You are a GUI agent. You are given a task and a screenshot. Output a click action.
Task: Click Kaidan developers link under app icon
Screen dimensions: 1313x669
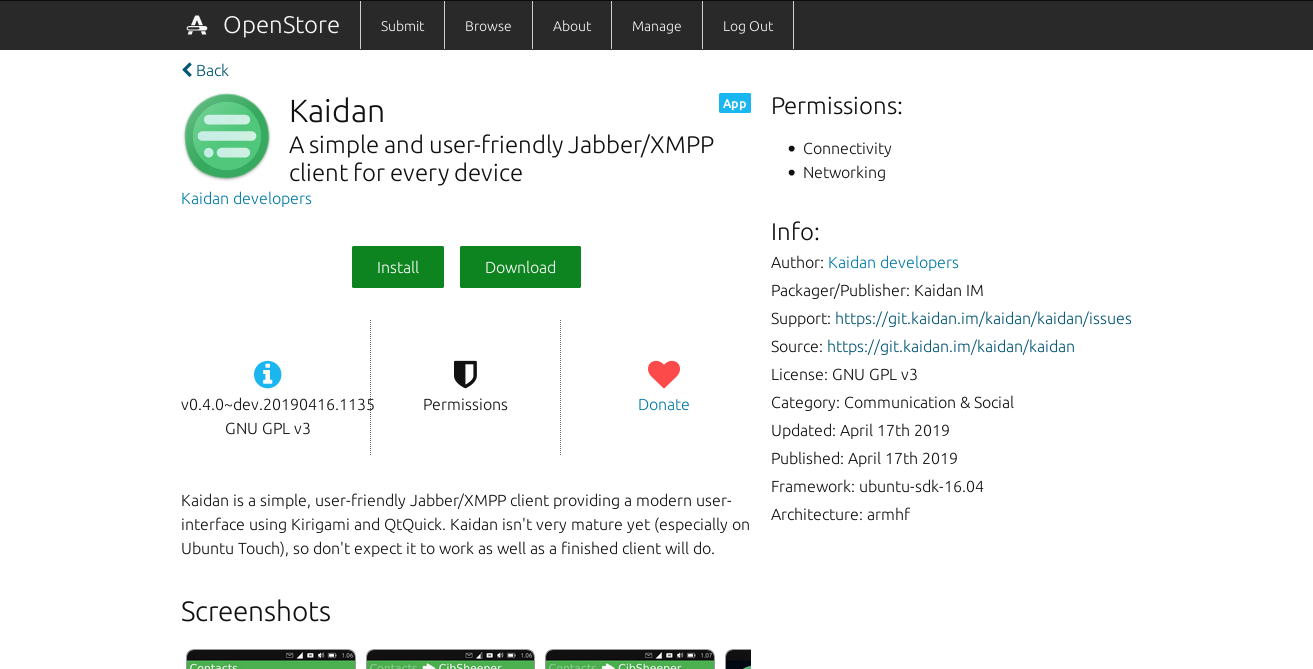pyautogui.click(x=246, y=198)
